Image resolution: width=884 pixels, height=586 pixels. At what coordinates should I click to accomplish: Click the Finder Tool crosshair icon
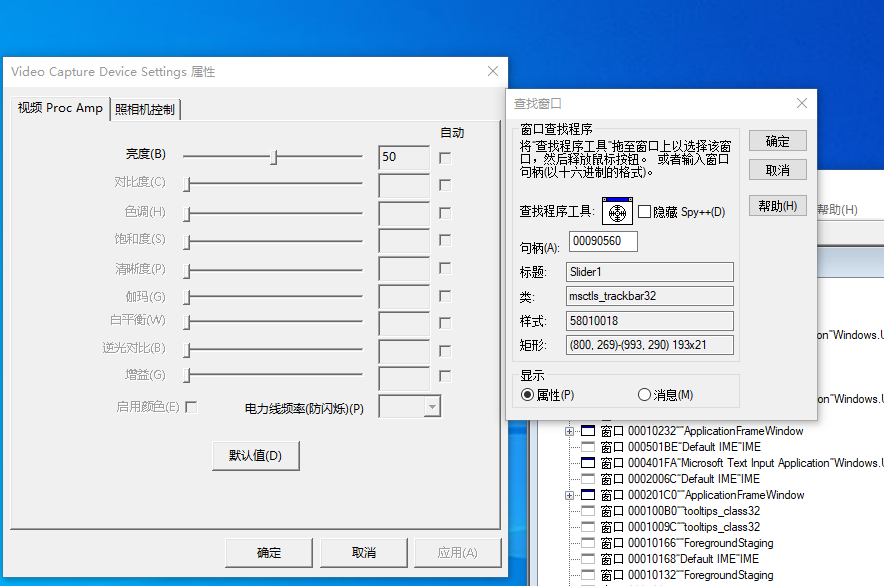(x=617, y=212)
